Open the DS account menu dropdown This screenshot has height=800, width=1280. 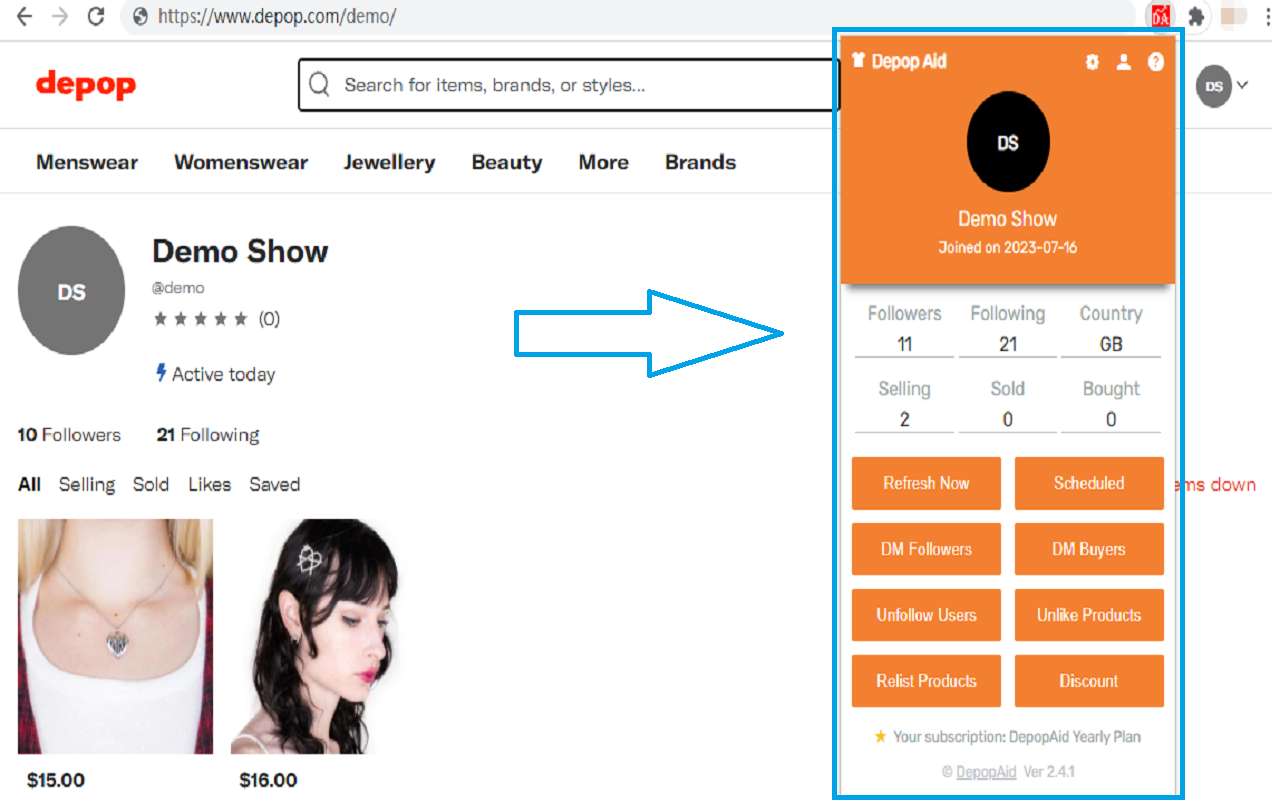pos(1223,86)
